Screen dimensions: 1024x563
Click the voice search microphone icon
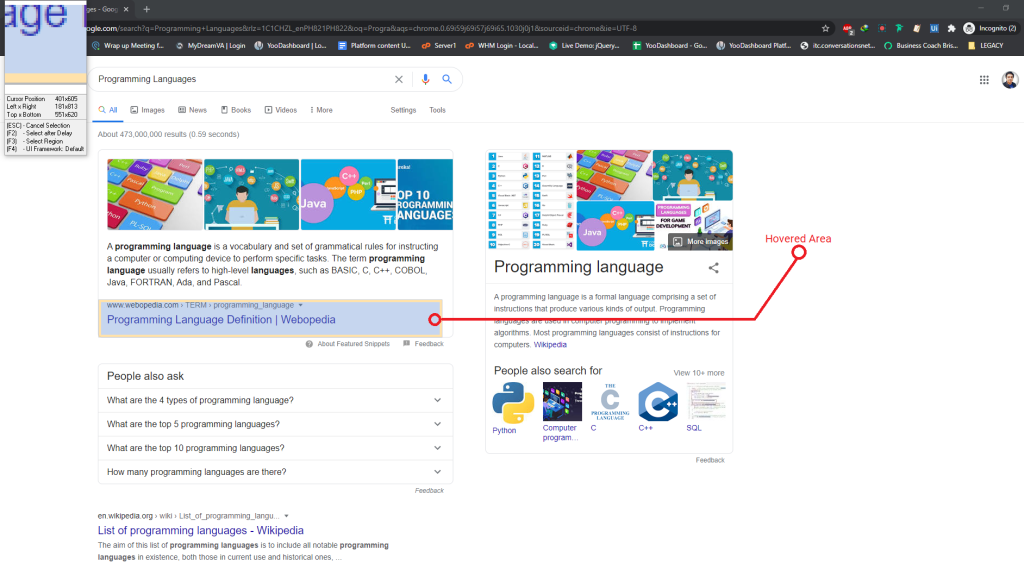click(x=425, y=79)
